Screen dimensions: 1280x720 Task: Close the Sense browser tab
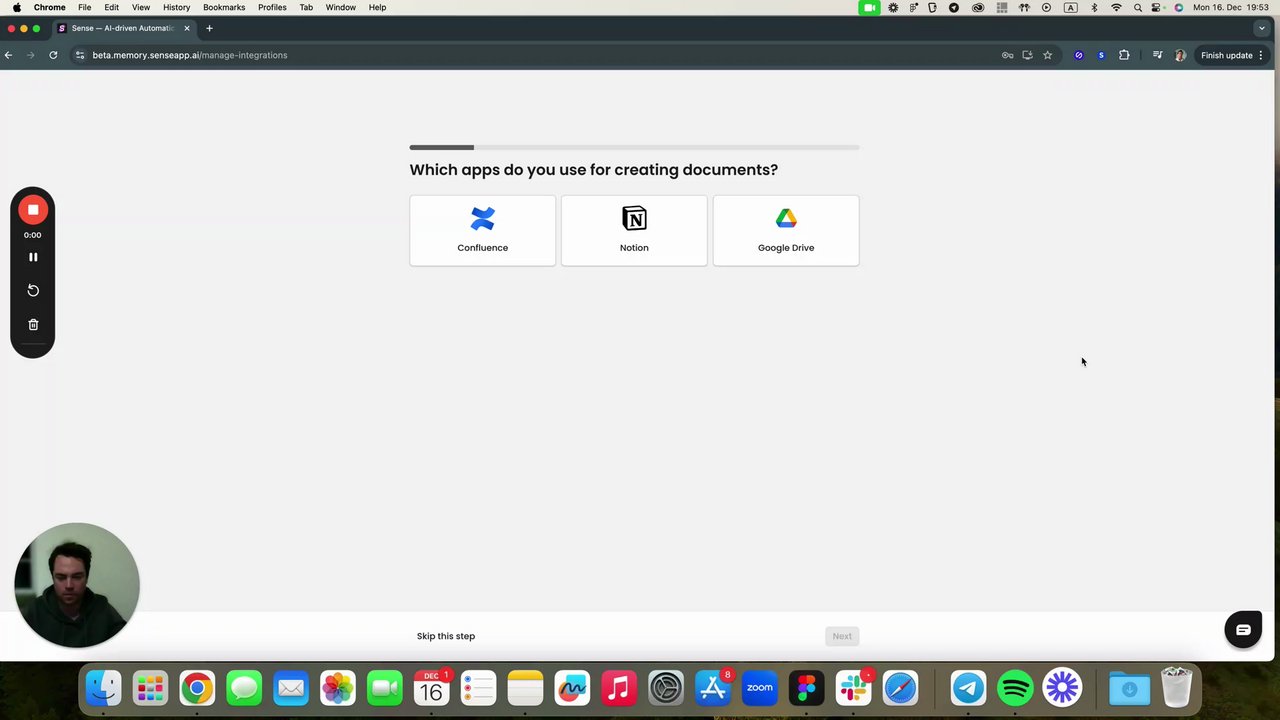tap(186, 28)
